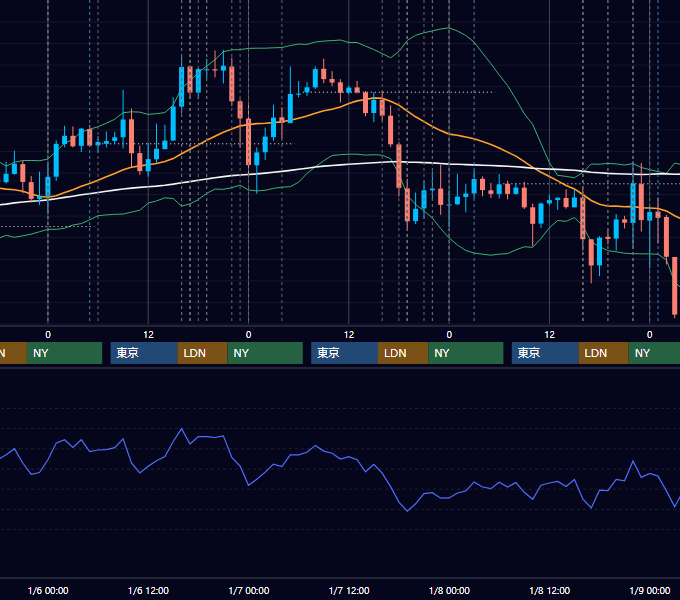This screenshot has height=600, width=680.
Task: Click the 1/7 00:00 time axis label
Action: [248, 590]
